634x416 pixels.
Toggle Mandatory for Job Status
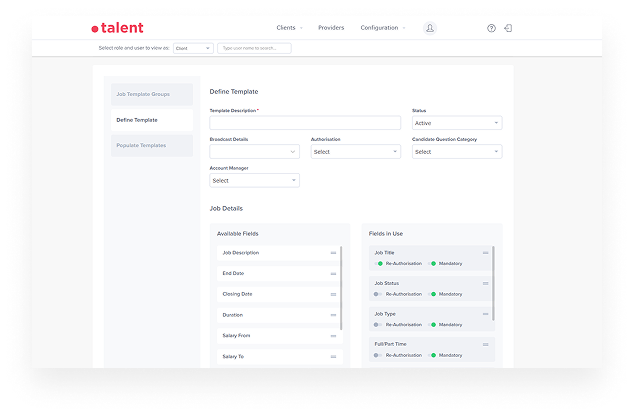pyautogui.click(x=432, y=294)
